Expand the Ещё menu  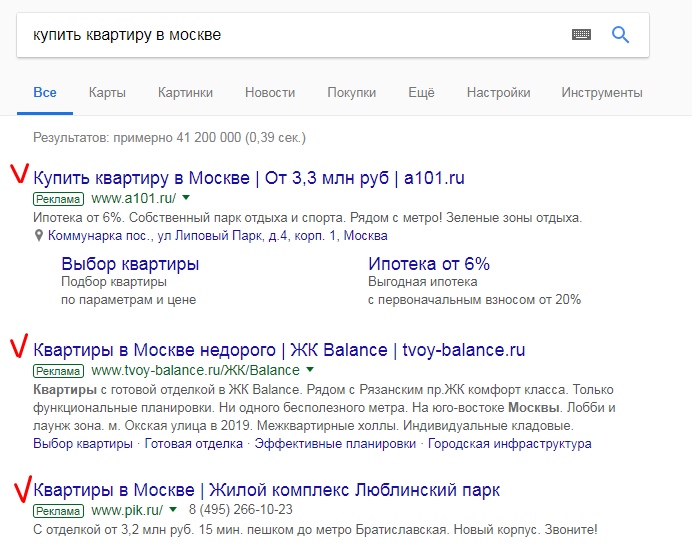coord(421,93)
